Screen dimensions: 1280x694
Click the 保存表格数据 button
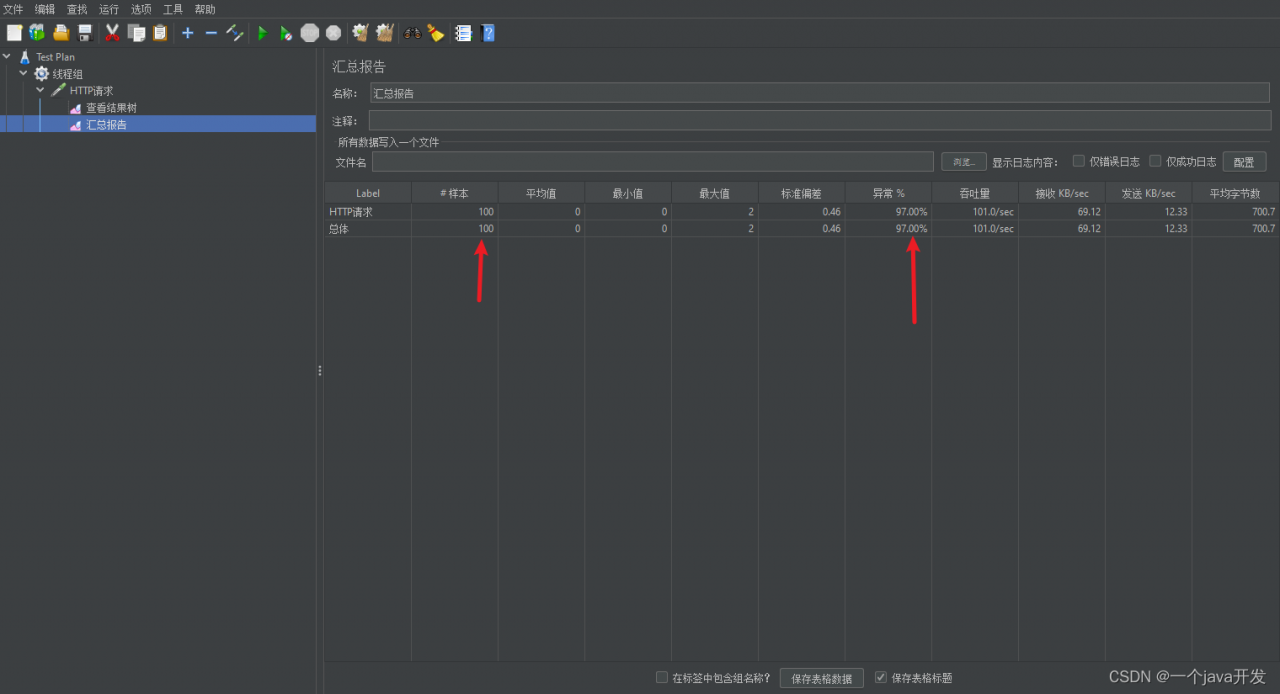[x=822, y=678]
